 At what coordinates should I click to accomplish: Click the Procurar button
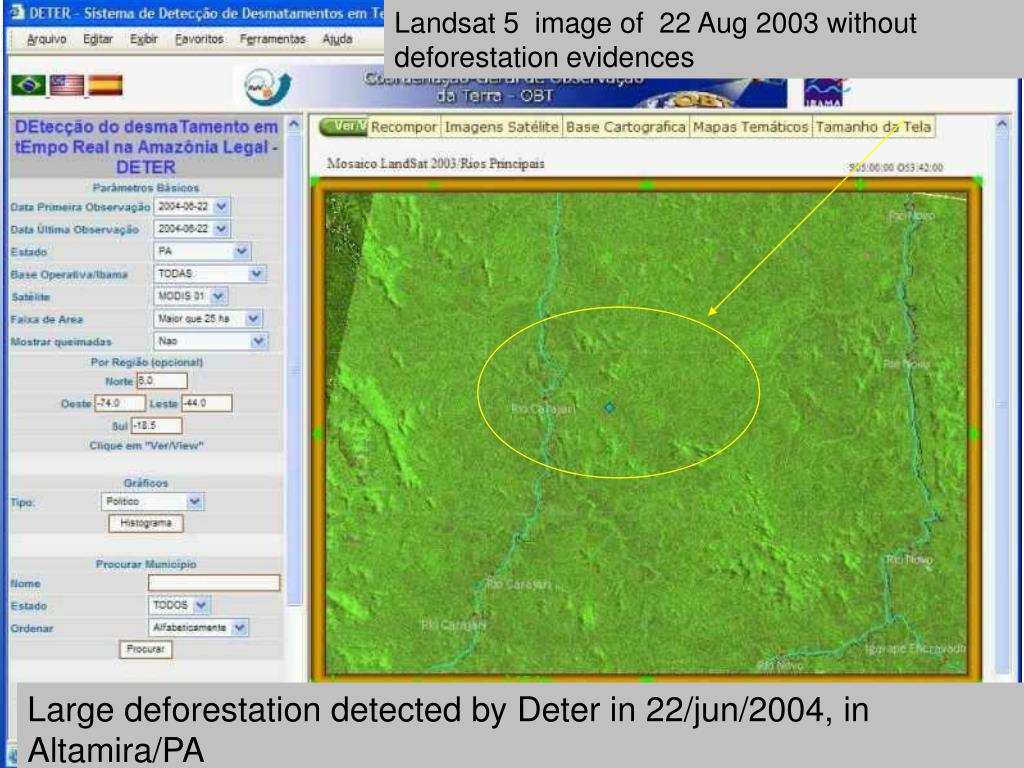coord(146,649)
